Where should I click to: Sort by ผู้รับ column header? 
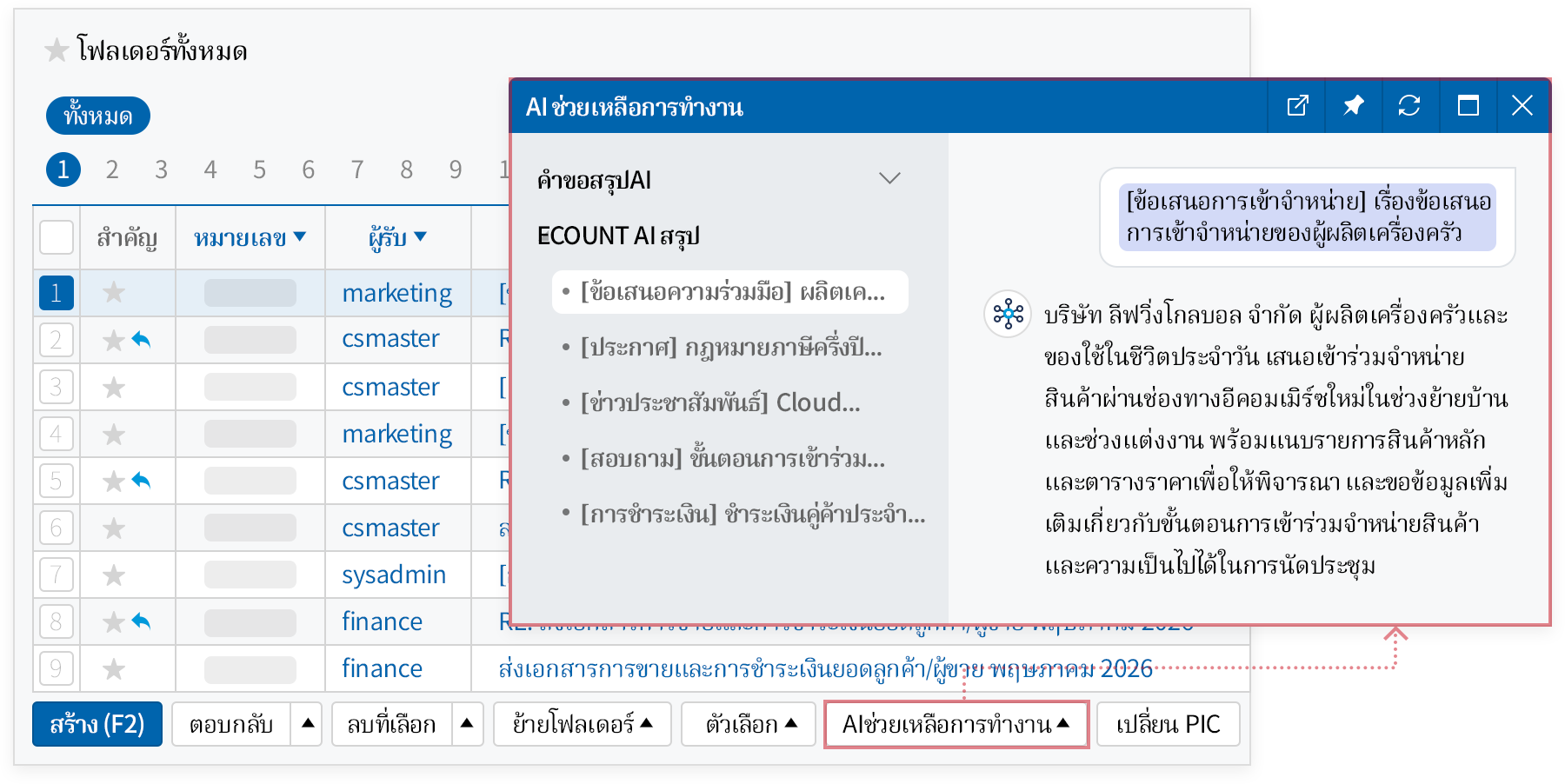[x=397, y=237]
